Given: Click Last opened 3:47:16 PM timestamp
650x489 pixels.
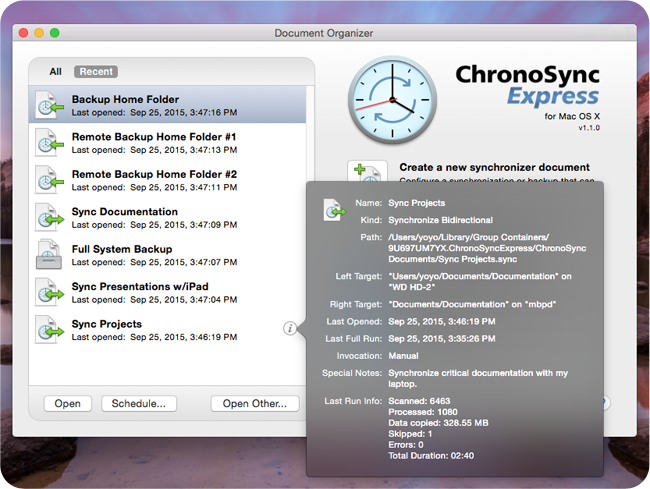Looking at the screenshot, I should [154, 113].
